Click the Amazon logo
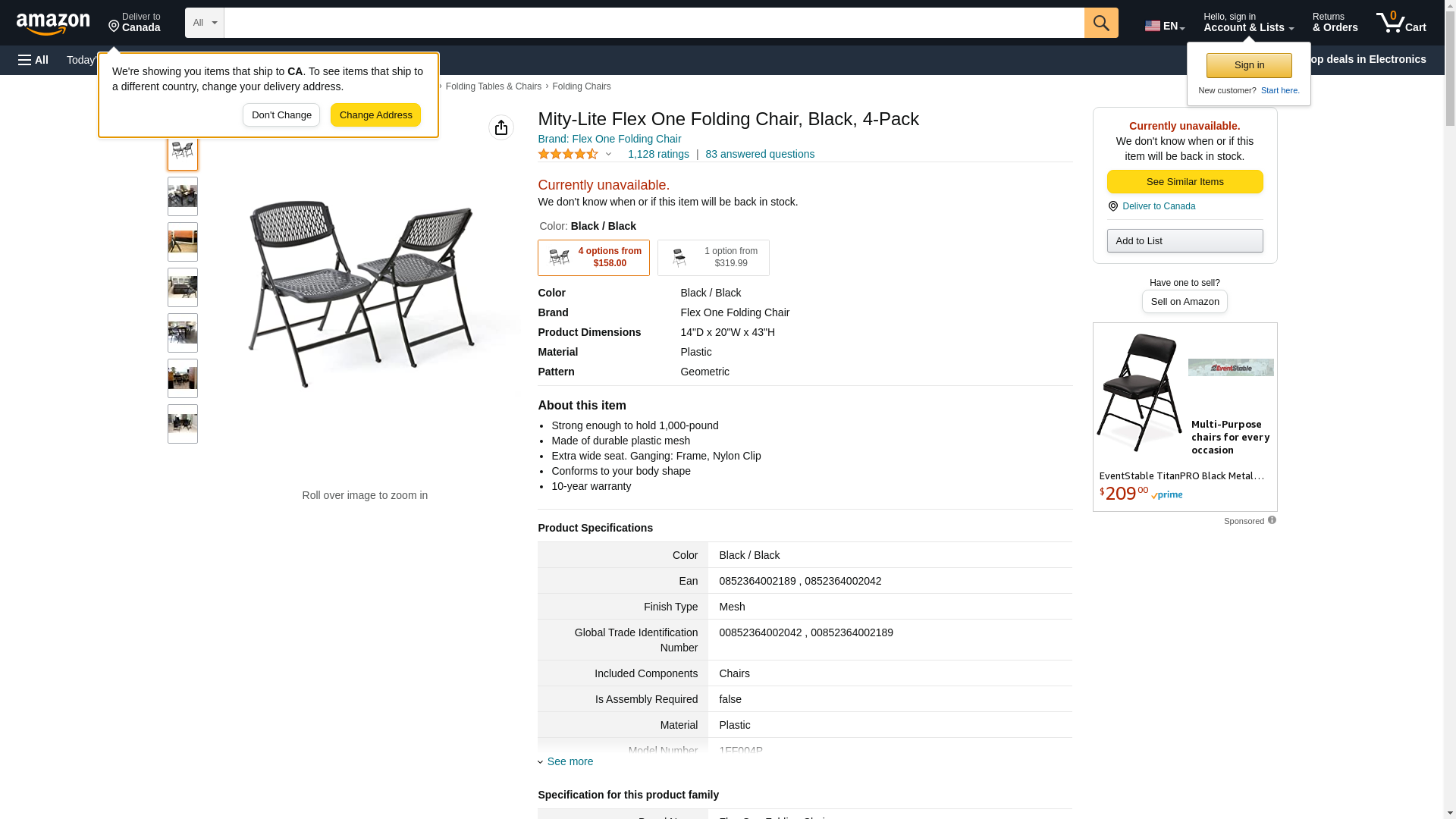This screenshot has height=819, width=1456. tap(53, 24)
